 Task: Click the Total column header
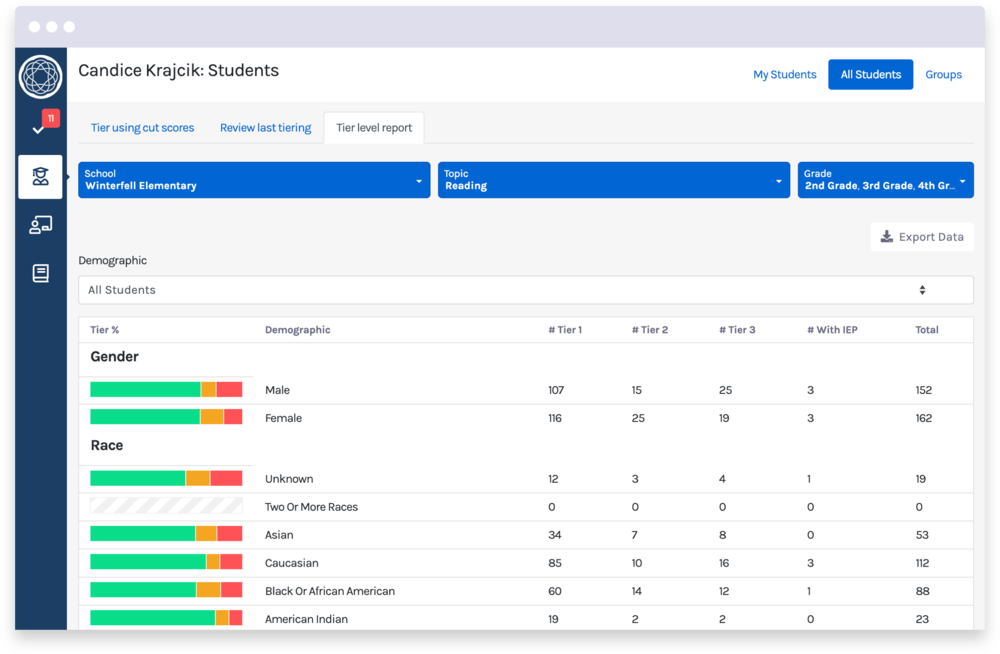927,330
